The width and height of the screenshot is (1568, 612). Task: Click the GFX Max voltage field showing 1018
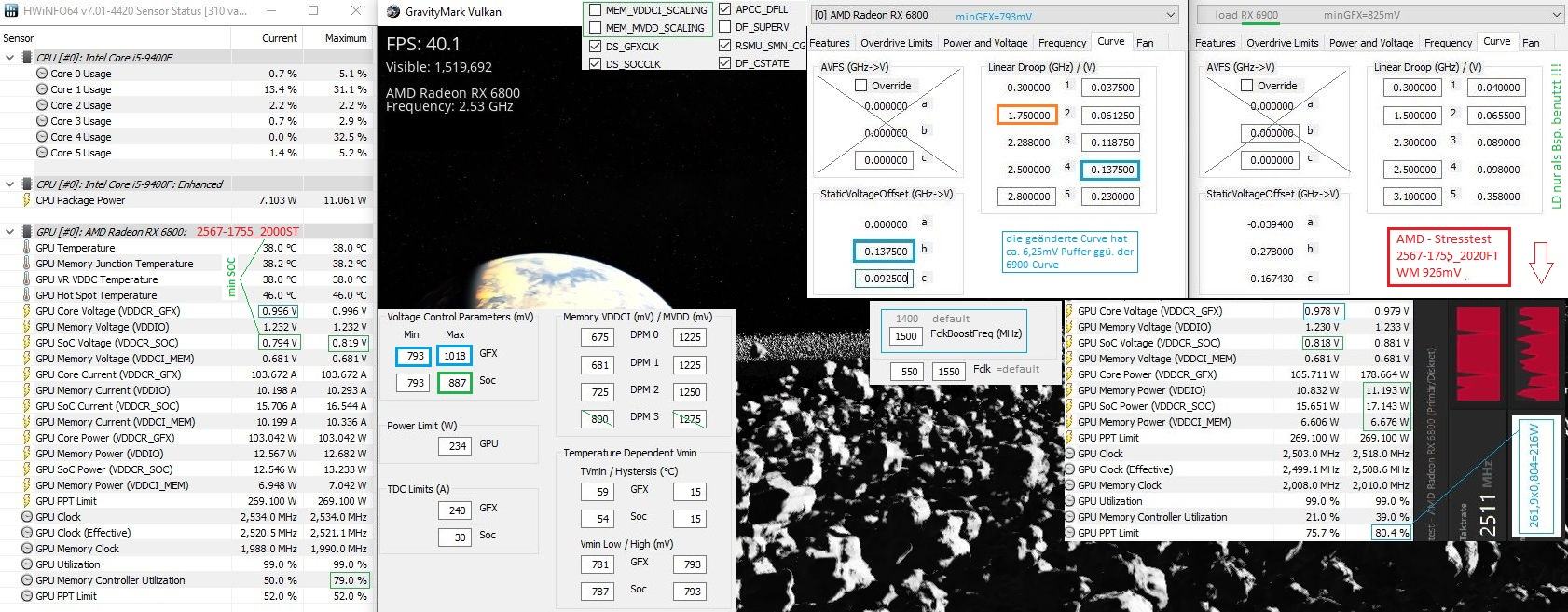[455, 355]
